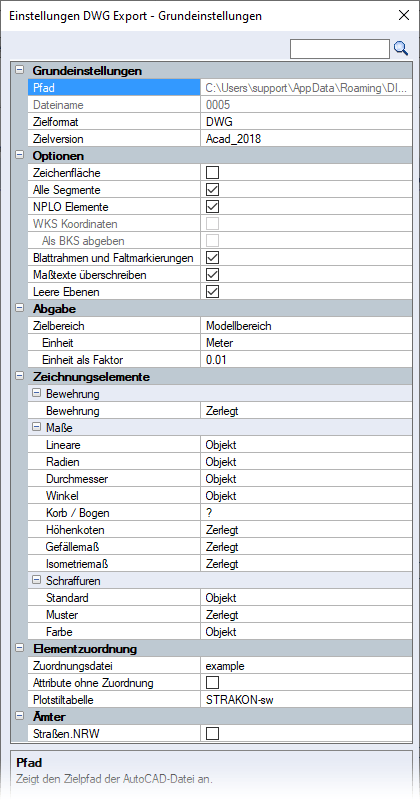
Task: Select the Zielformat DWG value cell
Action: pos(306,122)
